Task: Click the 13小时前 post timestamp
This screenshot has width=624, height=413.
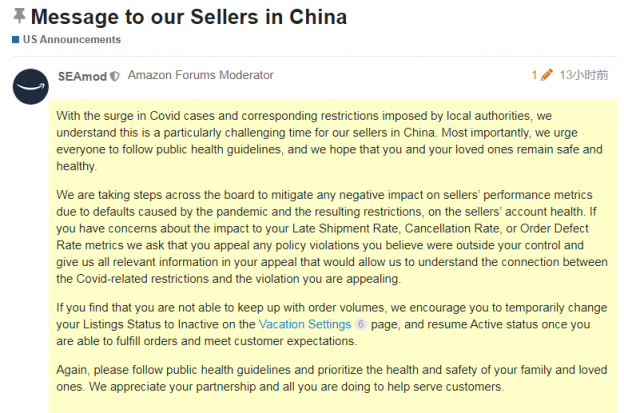Action: click(x=584, y=75)
